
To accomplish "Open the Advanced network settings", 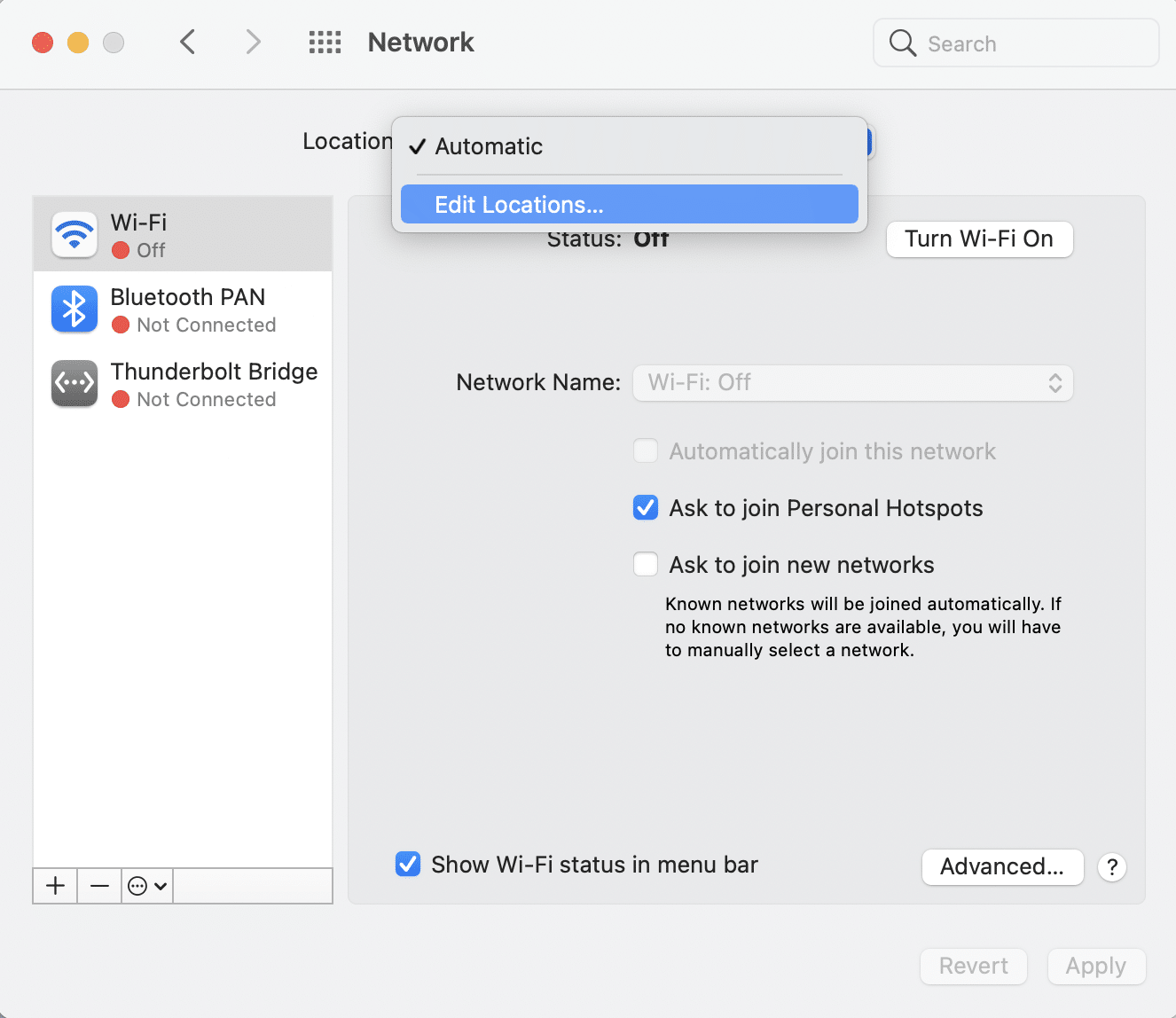I will pyautogui.click(x=1002, y=867).
